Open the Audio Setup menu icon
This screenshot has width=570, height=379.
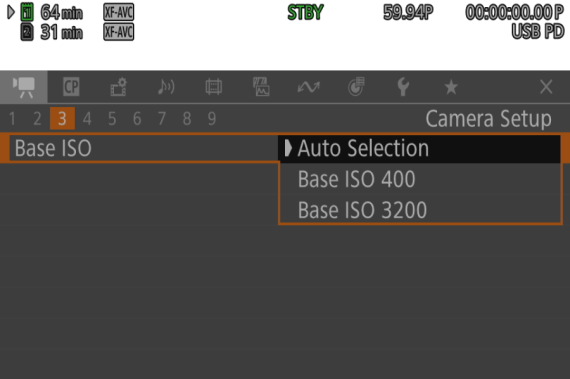click(166, 87)
